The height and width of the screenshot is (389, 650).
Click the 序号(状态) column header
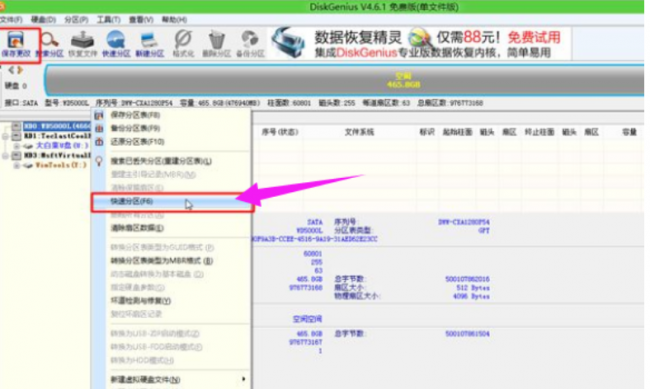[280, 132]
